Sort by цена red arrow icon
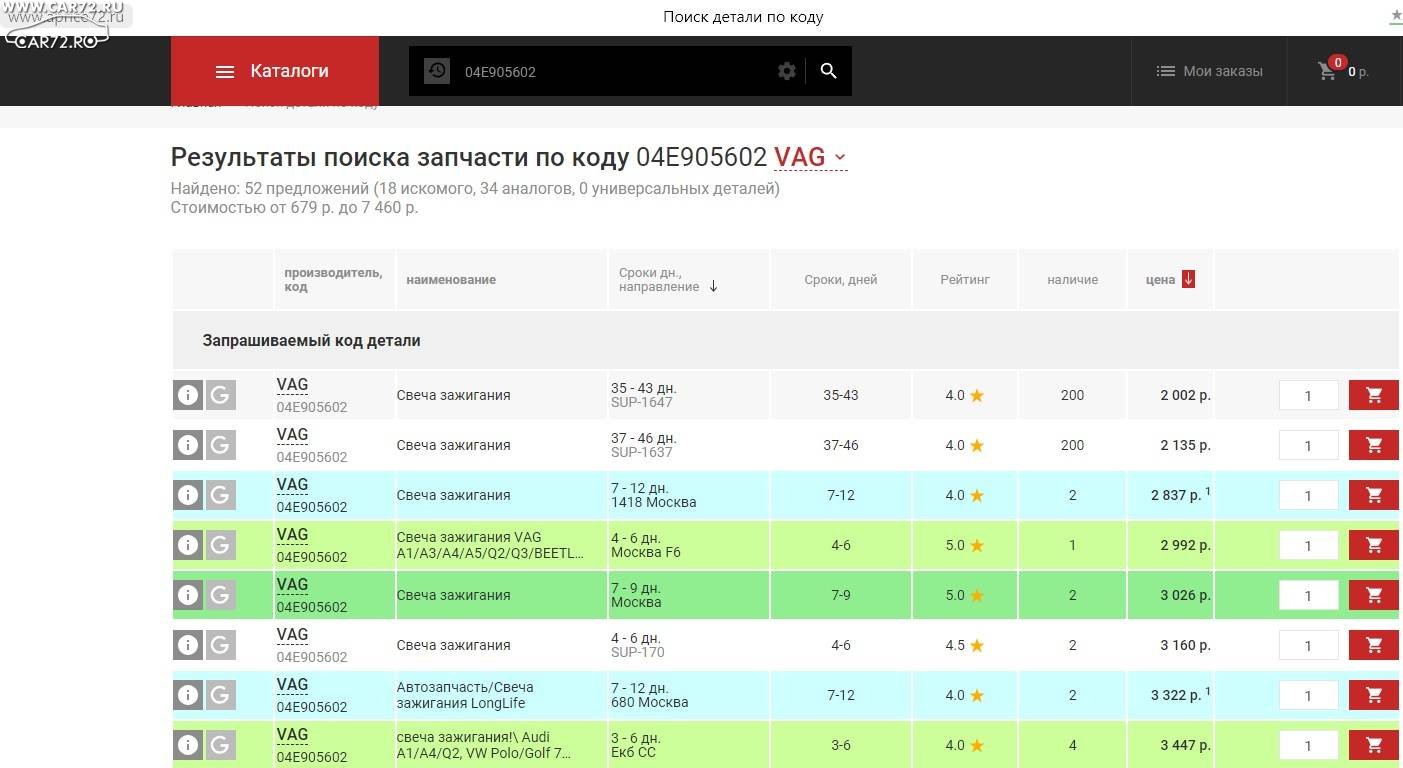1403x768 pixels. tap(1188, 279)
